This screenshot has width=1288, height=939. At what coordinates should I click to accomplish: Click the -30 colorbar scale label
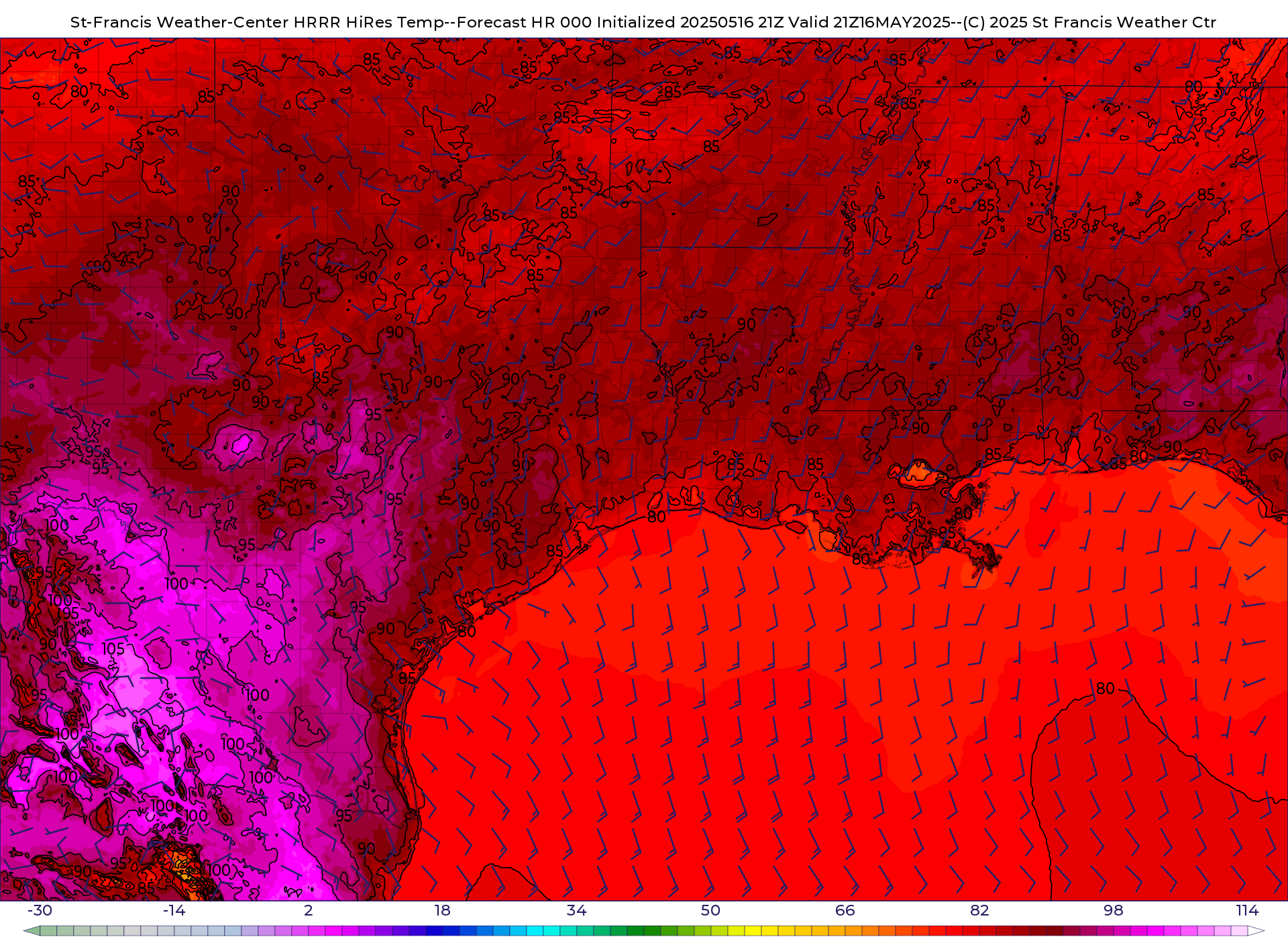point(40,910)
